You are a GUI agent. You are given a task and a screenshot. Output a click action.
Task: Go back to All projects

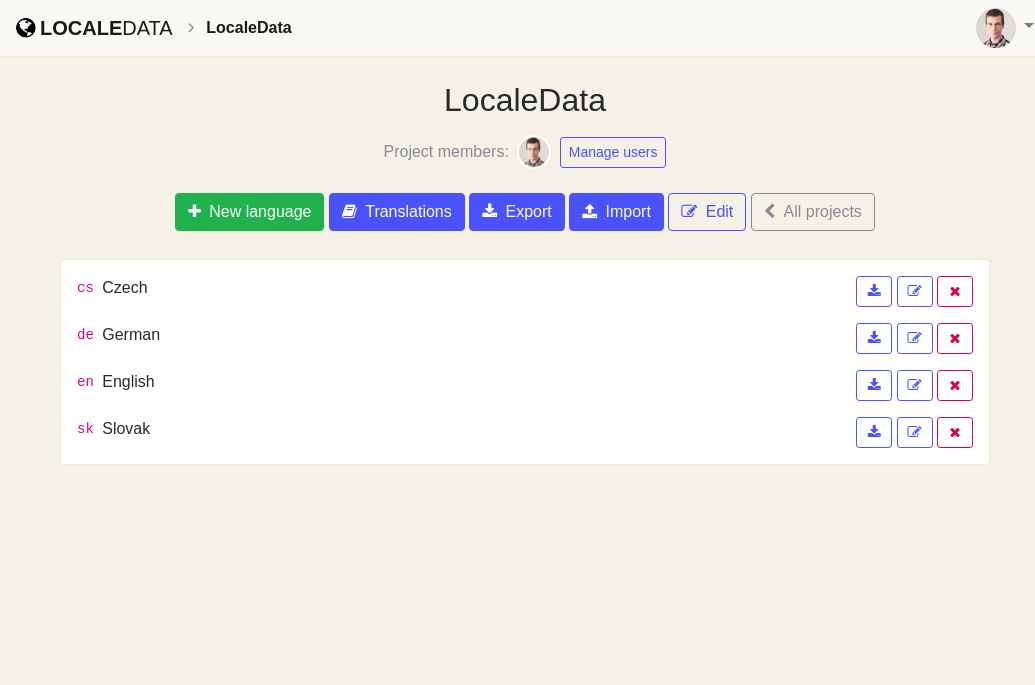pyautogui.click(x=813, y=212)
